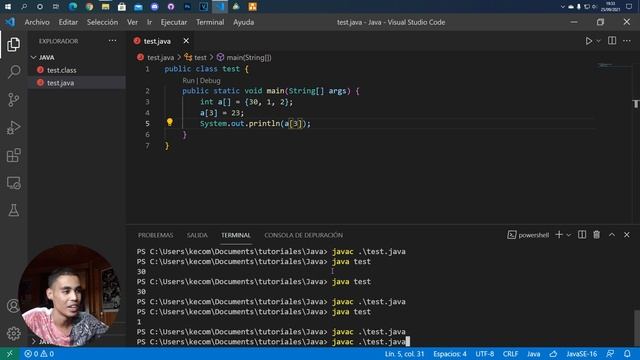Viewport: 640px width, 360px height.
Task: Open remote window indicator in status bar
Action: click(9, 354)
